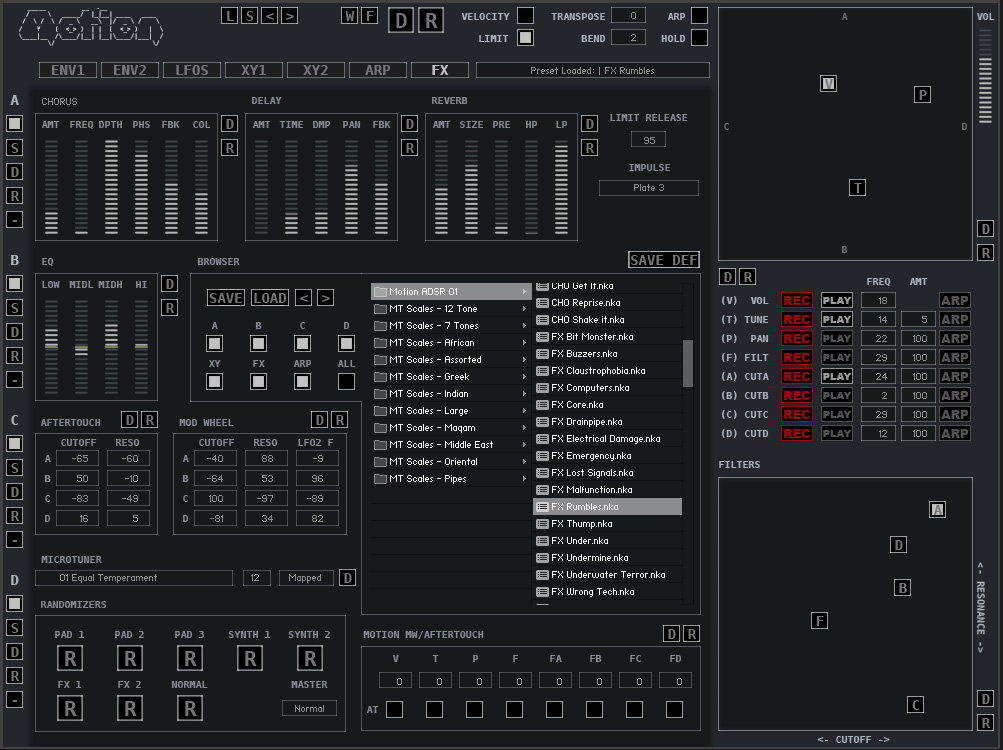Toggle the VELOCITY checkbox
This screenshot has width=1003, height=750.
[525, 16]
